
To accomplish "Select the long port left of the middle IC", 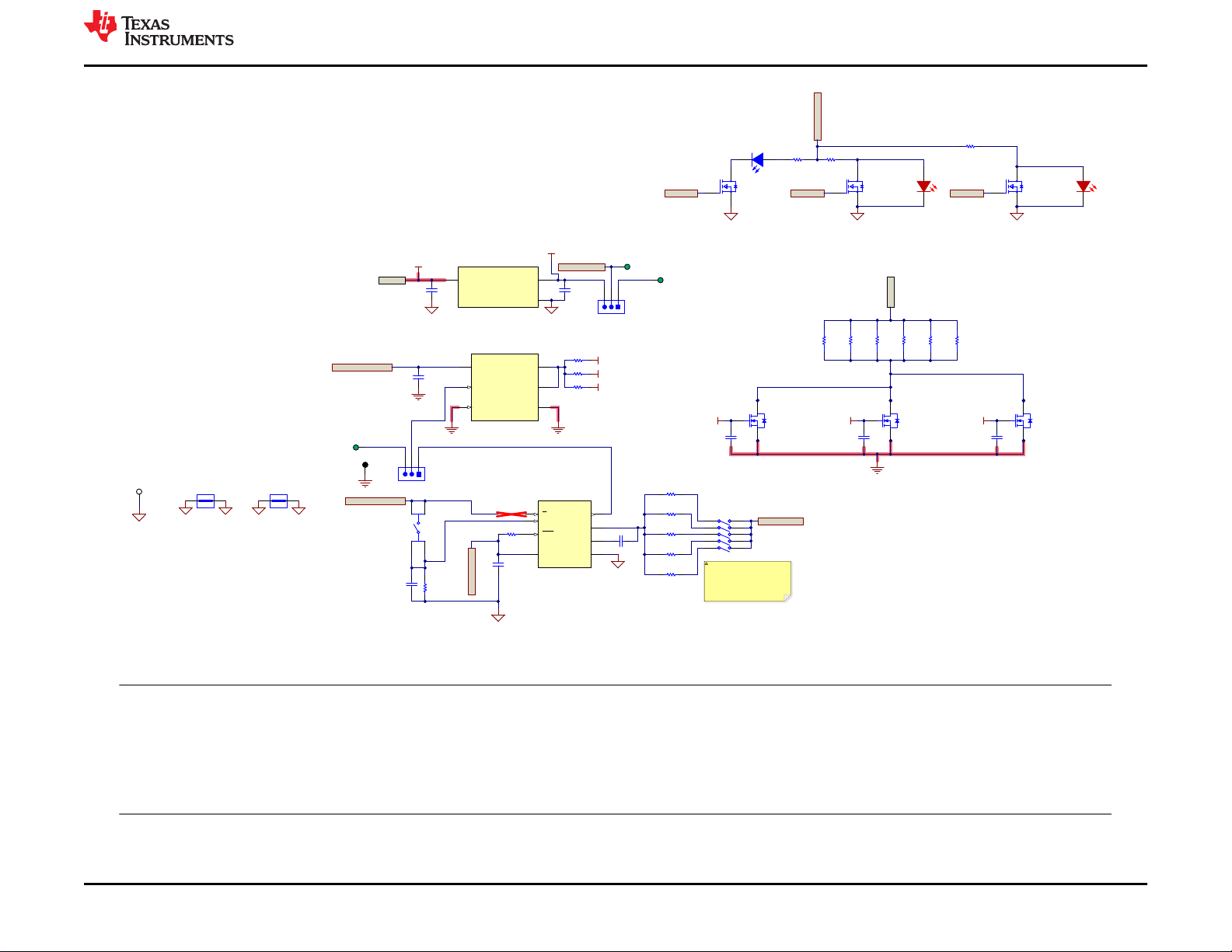I will [362, 368].
